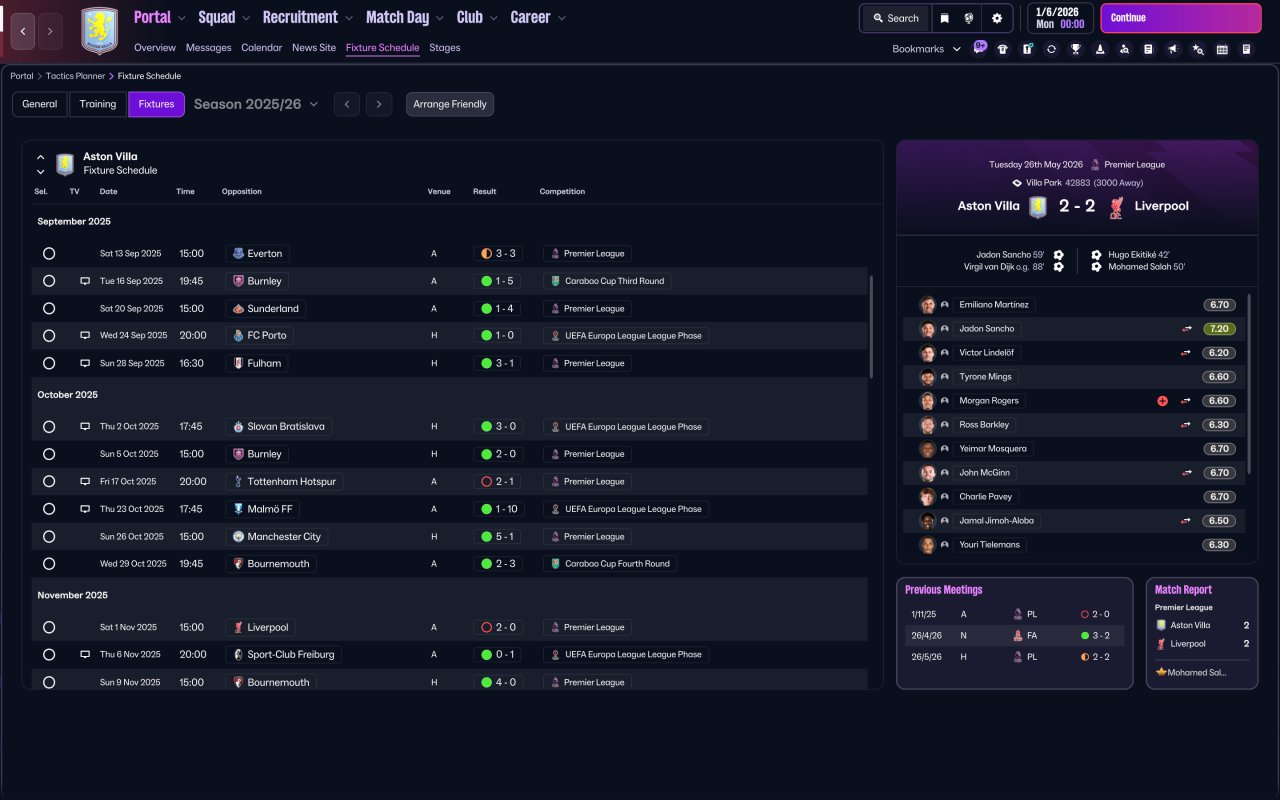Viewport: 1280px width, 800px height.
Task: Select the radio button for Slovan Bratislava fixture
Action: pyautogui.click(x=49, y=427)
